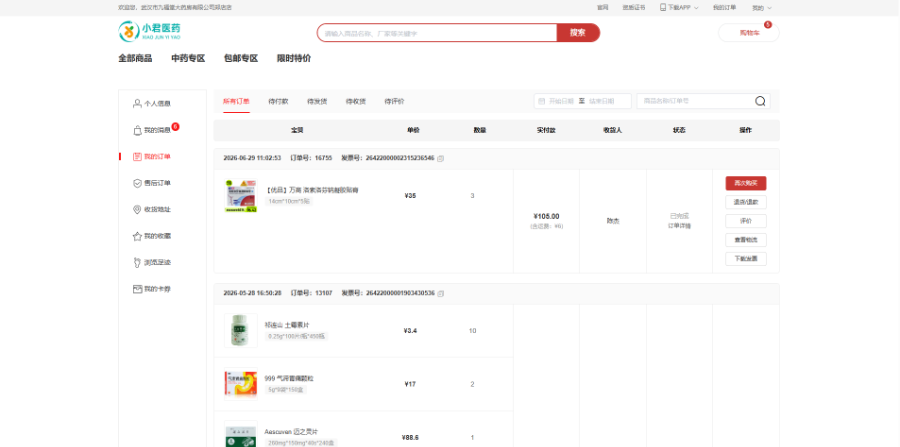Viewport: 900px width, 447px height.
Task: Open the 官网 link in top bar
Action: coord(602,8)
